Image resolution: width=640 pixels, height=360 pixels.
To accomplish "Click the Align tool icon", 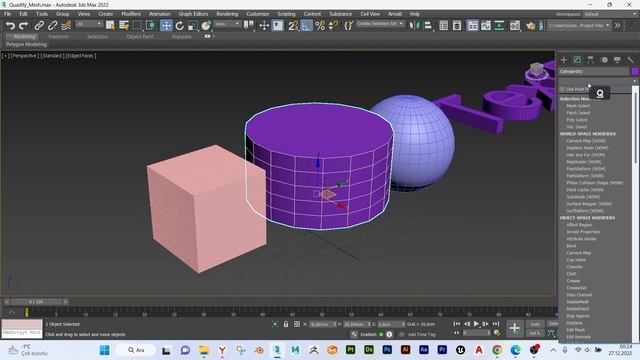I will click(x=427, y=26).
